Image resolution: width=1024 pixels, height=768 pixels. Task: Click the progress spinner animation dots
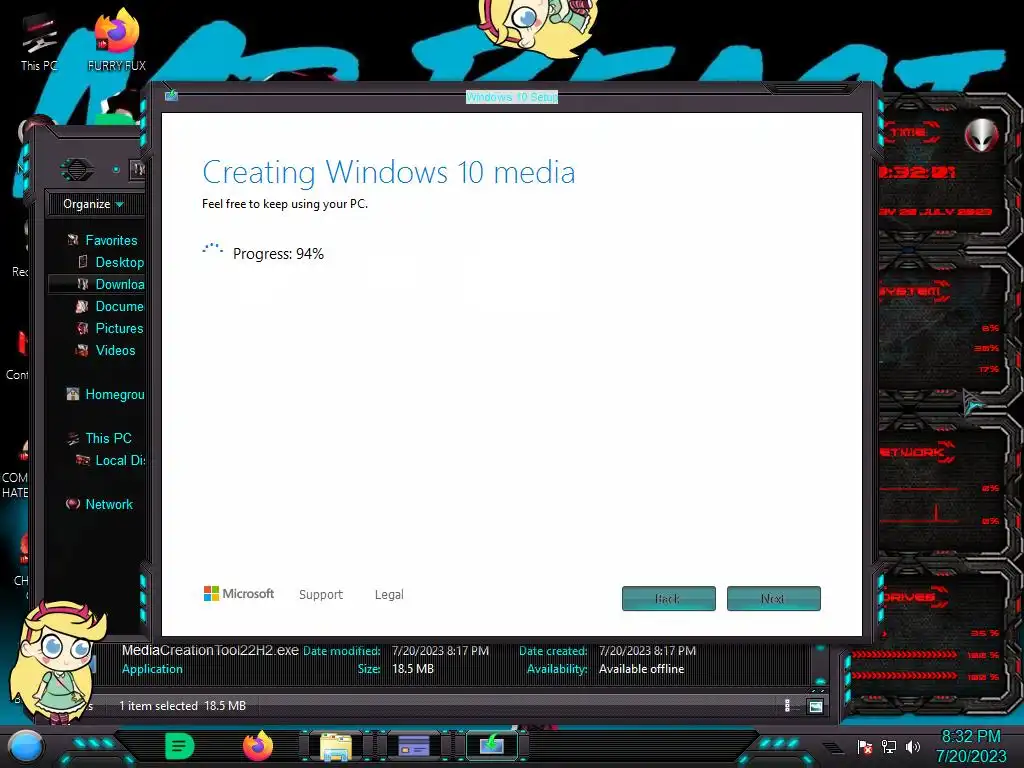click(x=212, y=248)
